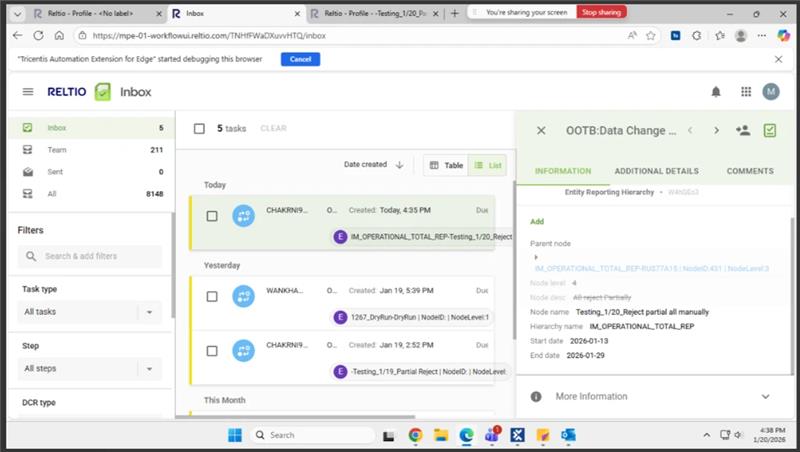Select all 5 tasks checkbox
This screenshot has width=800, height=452.
tap(199, 129)
